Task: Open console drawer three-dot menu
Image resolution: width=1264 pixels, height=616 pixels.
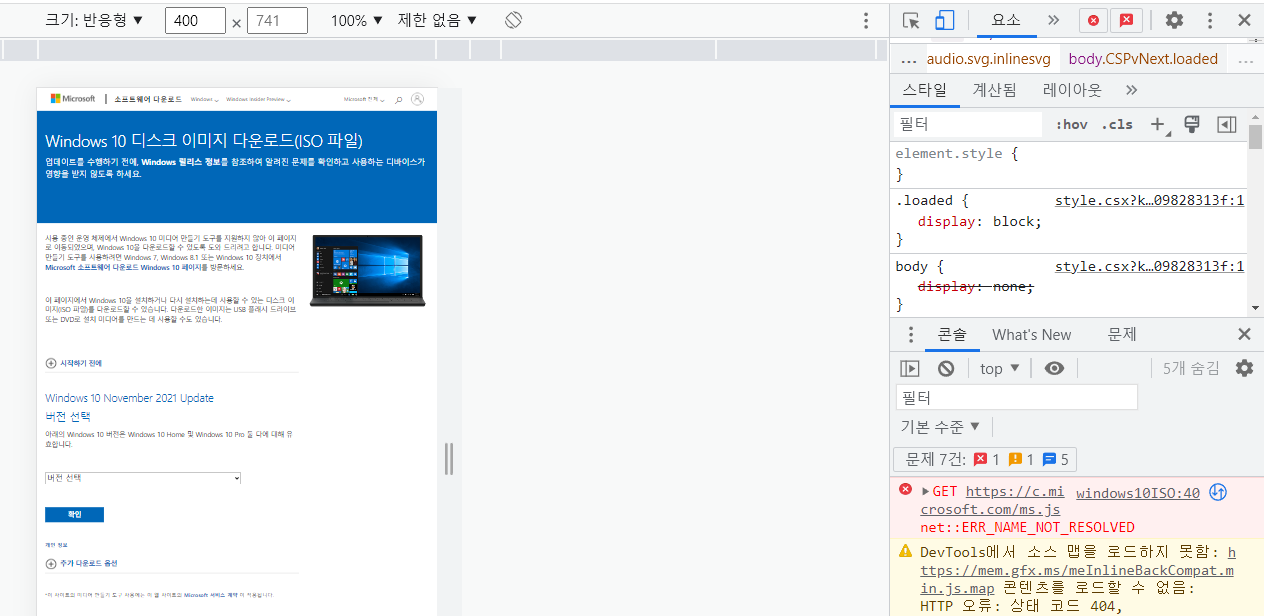Action: click(910, 334)
